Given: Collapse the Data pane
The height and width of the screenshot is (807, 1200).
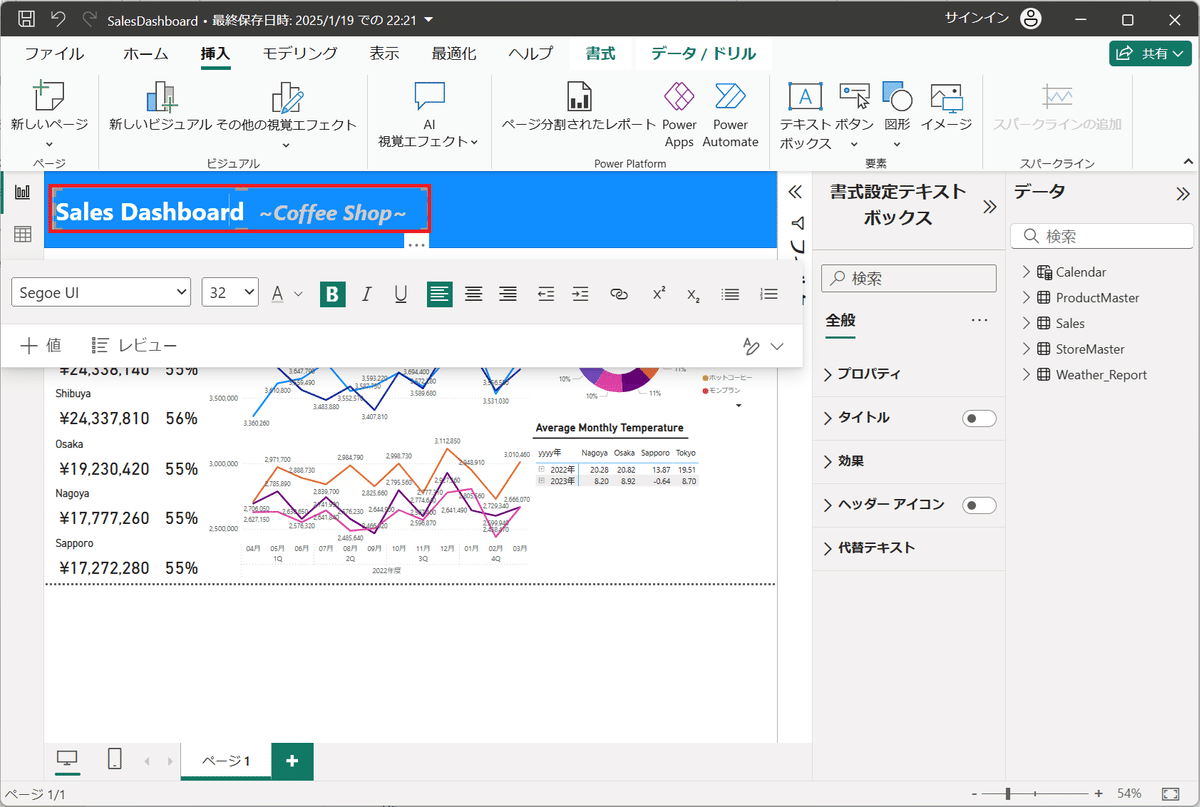Looking at the screenshot, I should pyautogui.click(x=1183, y=194).
